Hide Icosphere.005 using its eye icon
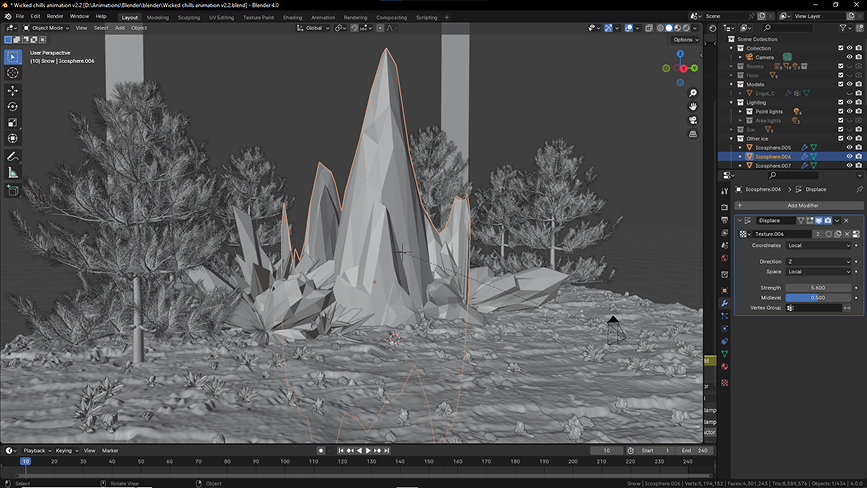 tap(849, 148)
